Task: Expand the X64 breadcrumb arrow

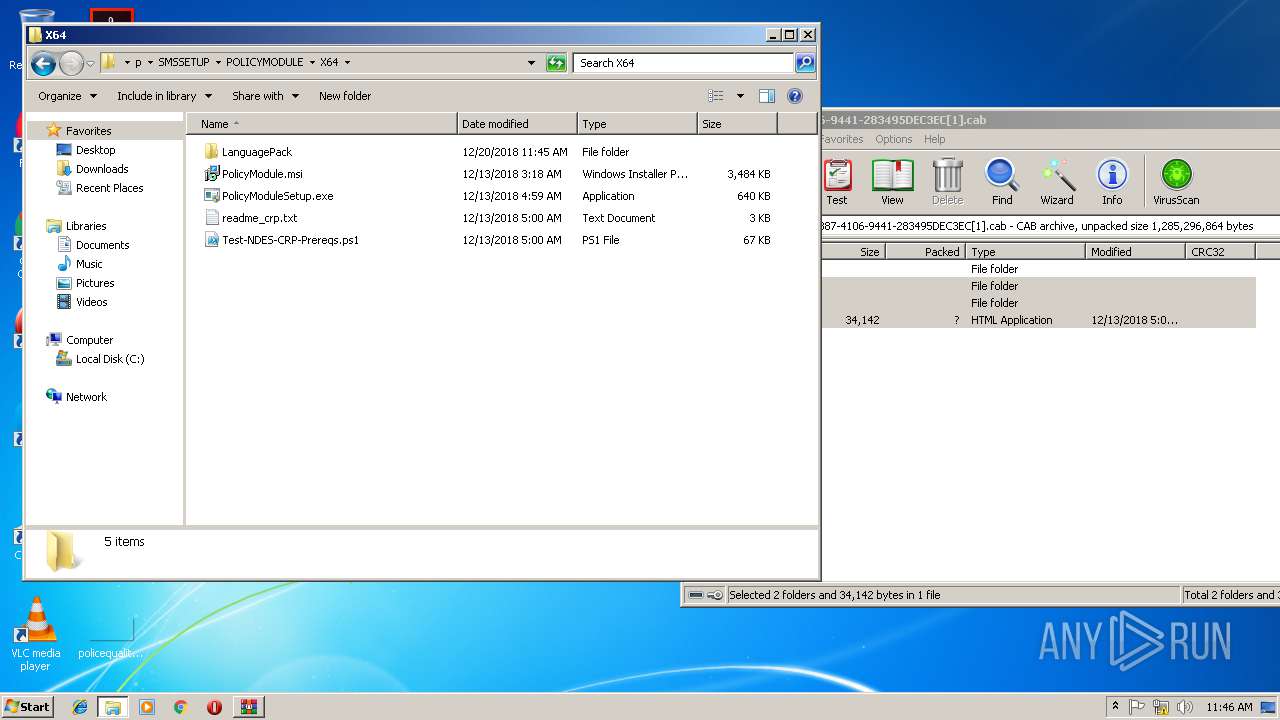Action: [347, 63]
